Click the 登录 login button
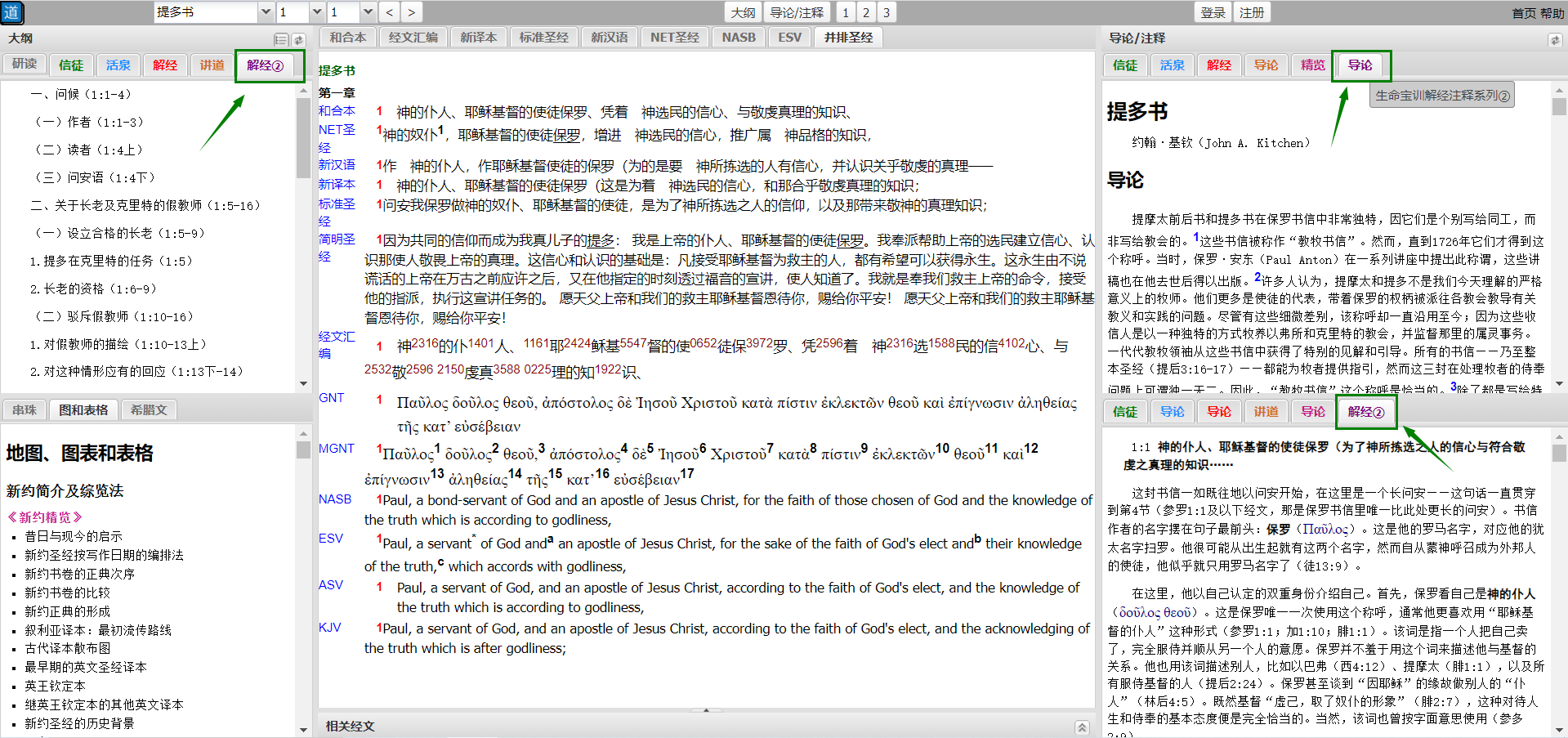1568x738 pixels. (1213, 12)
